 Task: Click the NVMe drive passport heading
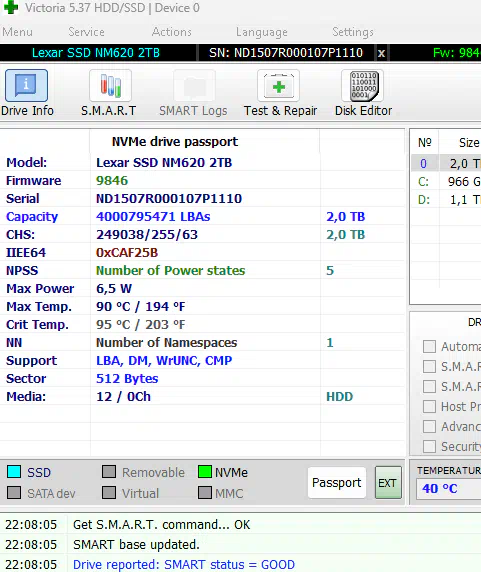coord(175,142)
